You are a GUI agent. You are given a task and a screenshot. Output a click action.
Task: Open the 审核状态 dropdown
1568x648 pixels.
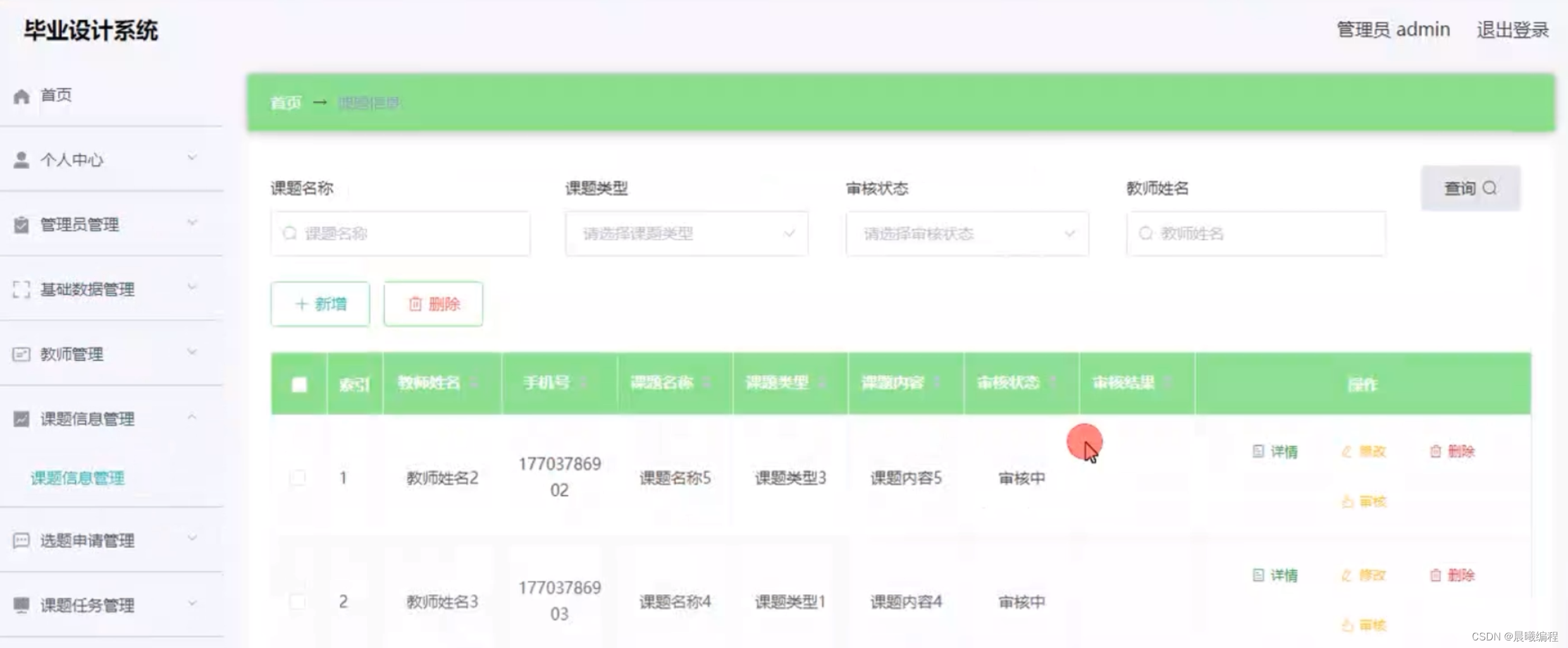pyautogui.click(x=967, y=233)
